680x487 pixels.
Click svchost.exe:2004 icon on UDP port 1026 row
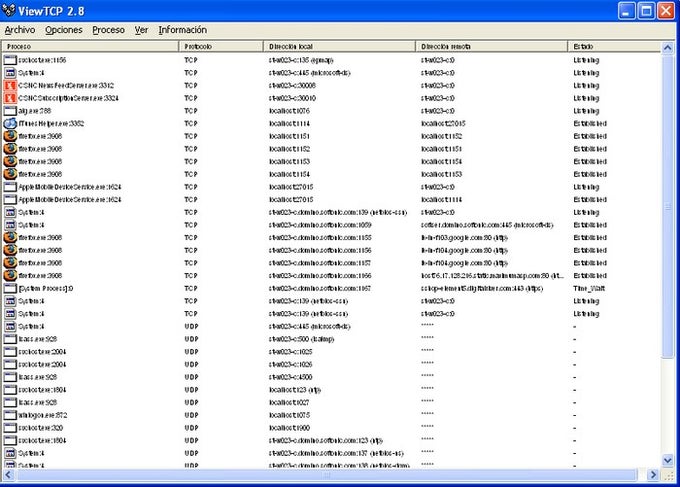click(10, 364)
